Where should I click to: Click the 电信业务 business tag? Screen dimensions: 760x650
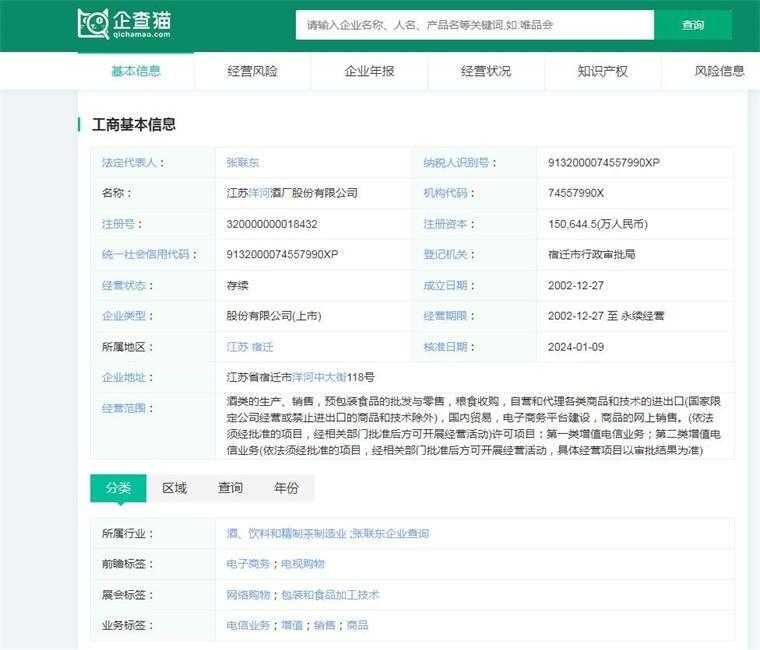249,625
